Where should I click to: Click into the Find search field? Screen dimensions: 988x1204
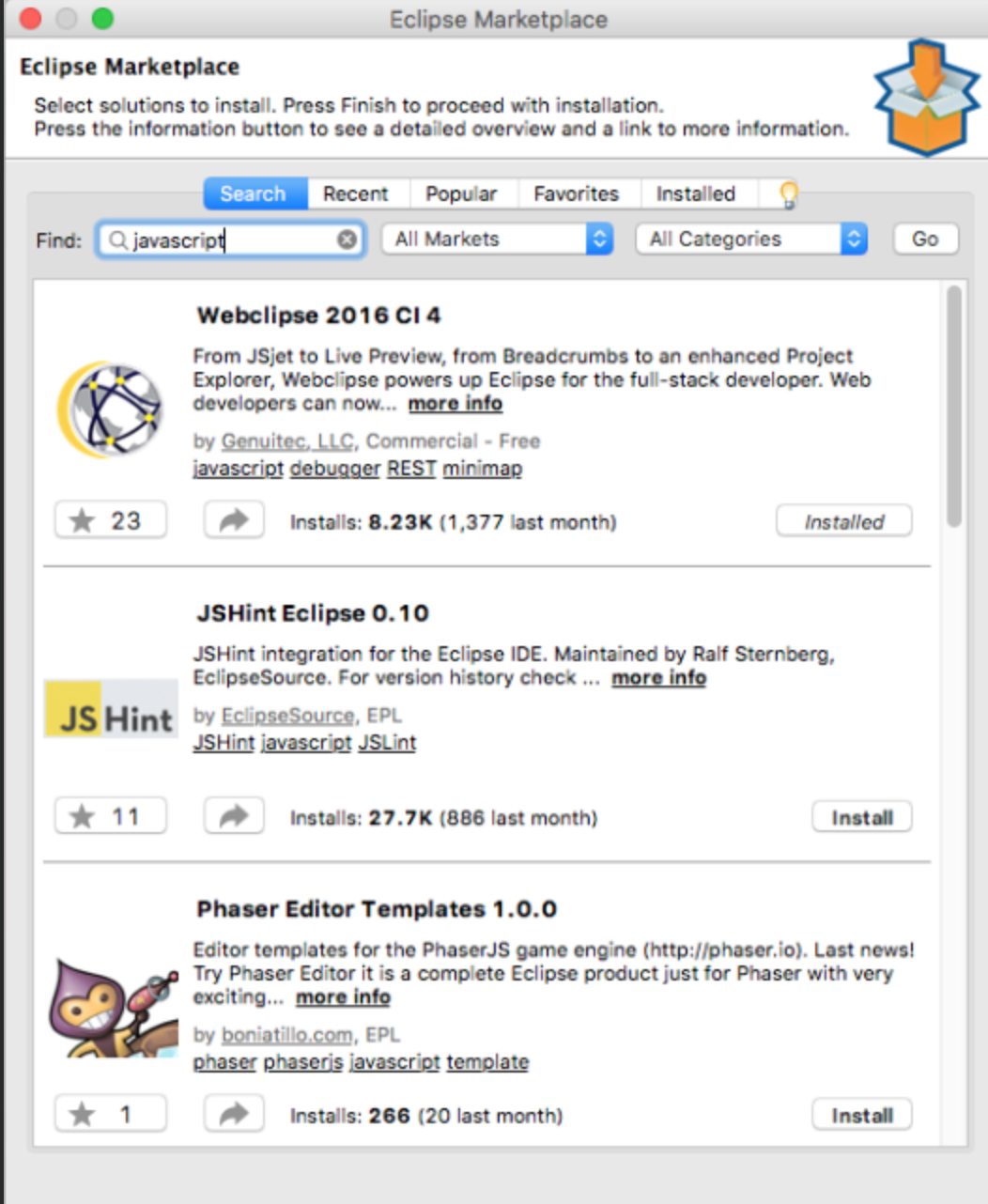(231, 240)
